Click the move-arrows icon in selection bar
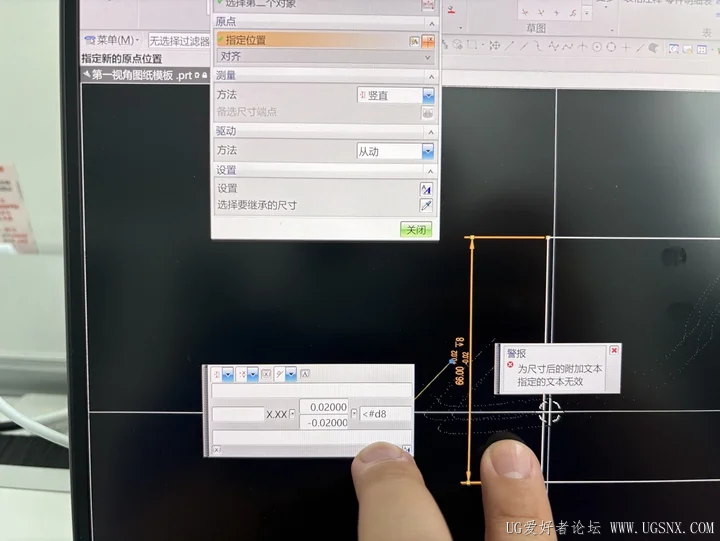The height and width of the screenshot is (541, 720). tap(495, 45)
